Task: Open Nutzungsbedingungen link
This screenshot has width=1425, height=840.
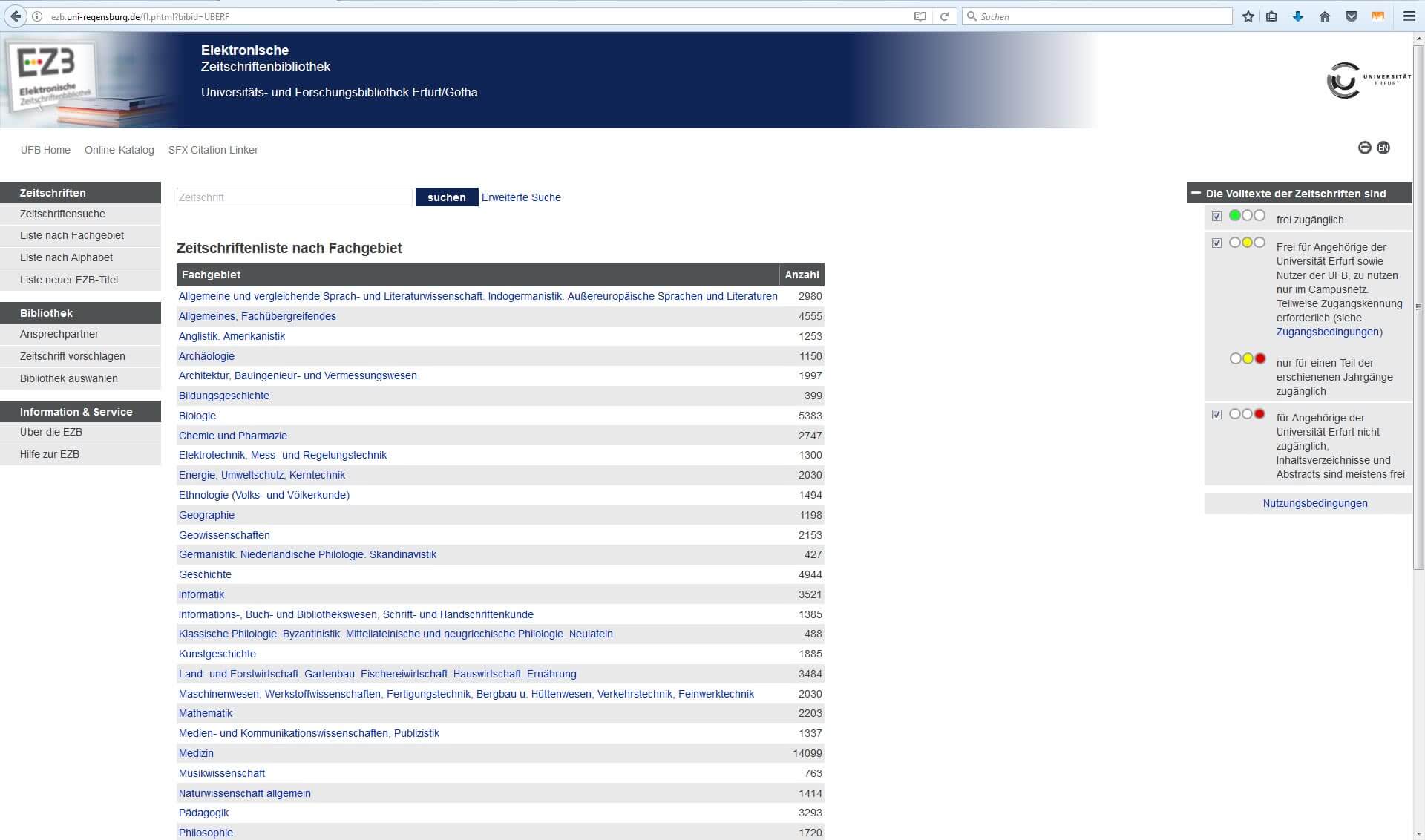Action: (1315, 503)
